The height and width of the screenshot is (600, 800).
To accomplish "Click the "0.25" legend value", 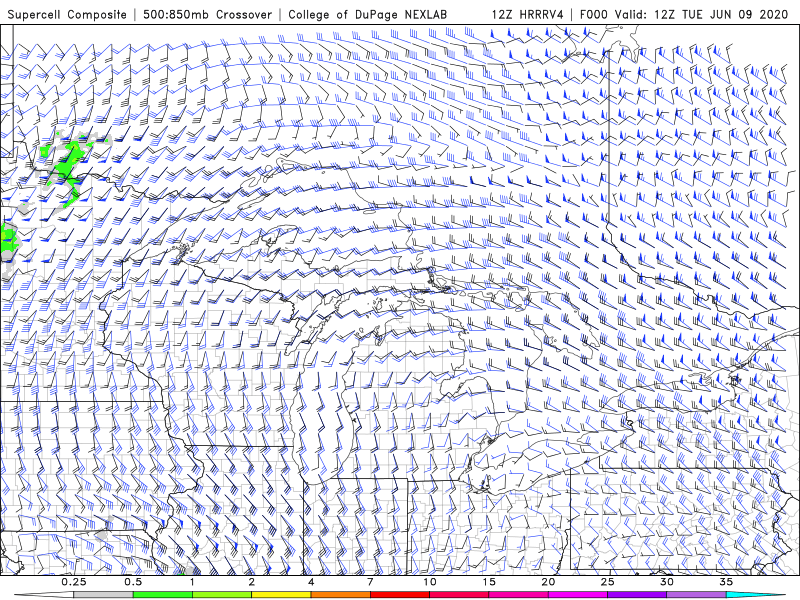I will (74, 582).
